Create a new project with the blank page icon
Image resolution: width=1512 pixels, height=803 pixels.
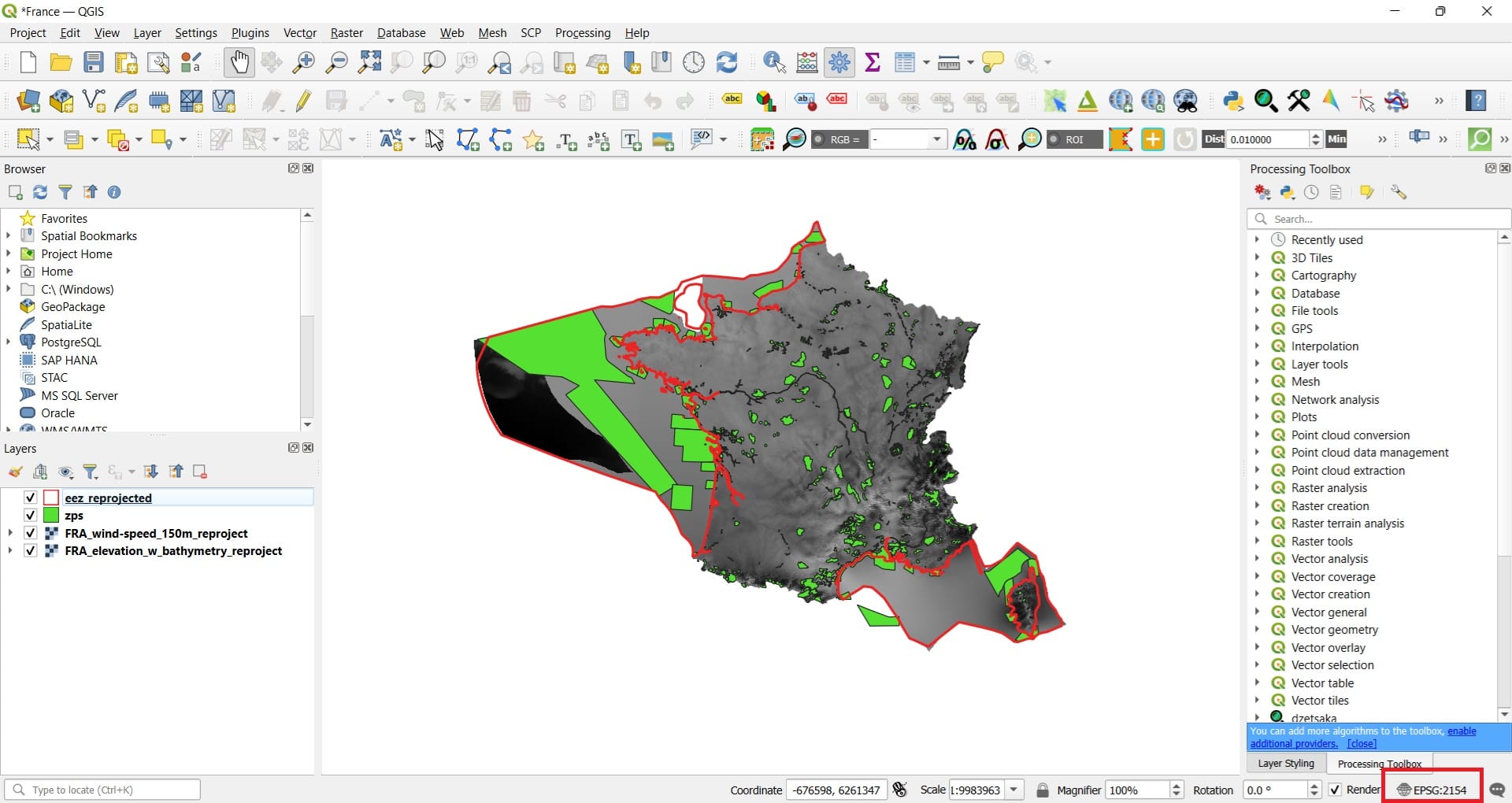point(28,62)
